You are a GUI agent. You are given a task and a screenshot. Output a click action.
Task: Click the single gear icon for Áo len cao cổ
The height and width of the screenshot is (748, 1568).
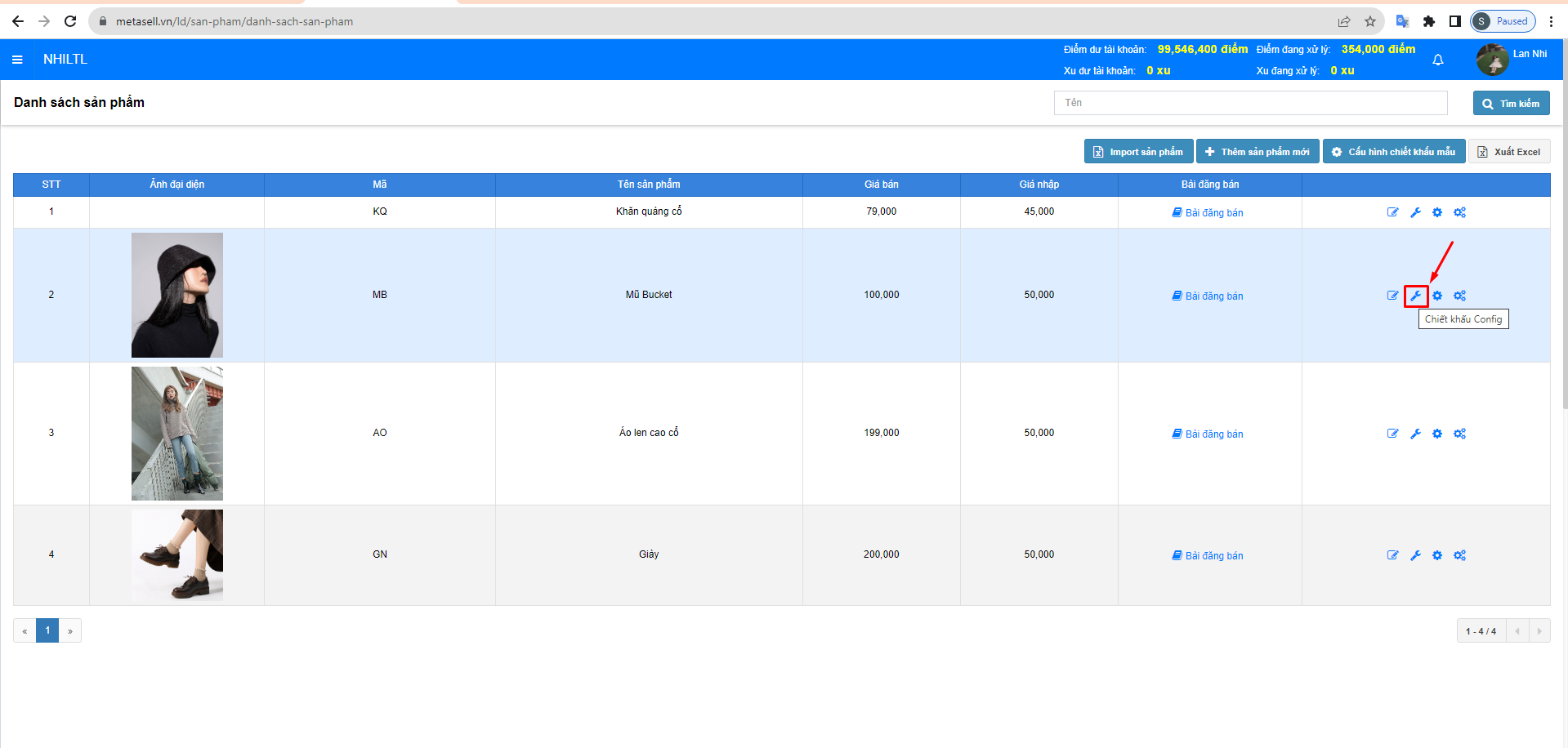1437,434
